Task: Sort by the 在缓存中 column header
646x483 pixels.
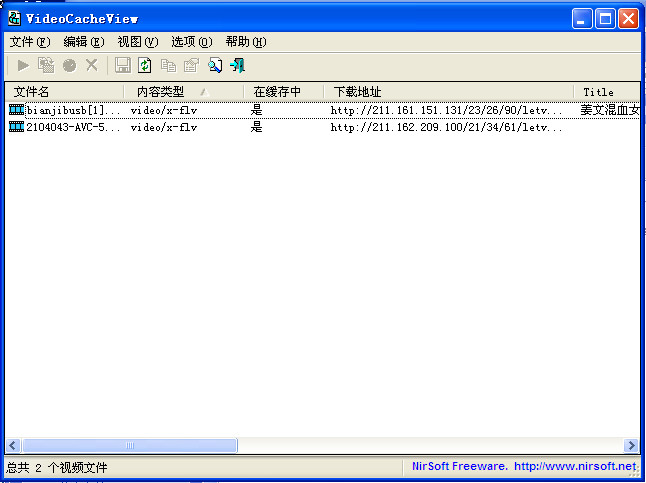Action: [x=284, y=91]
